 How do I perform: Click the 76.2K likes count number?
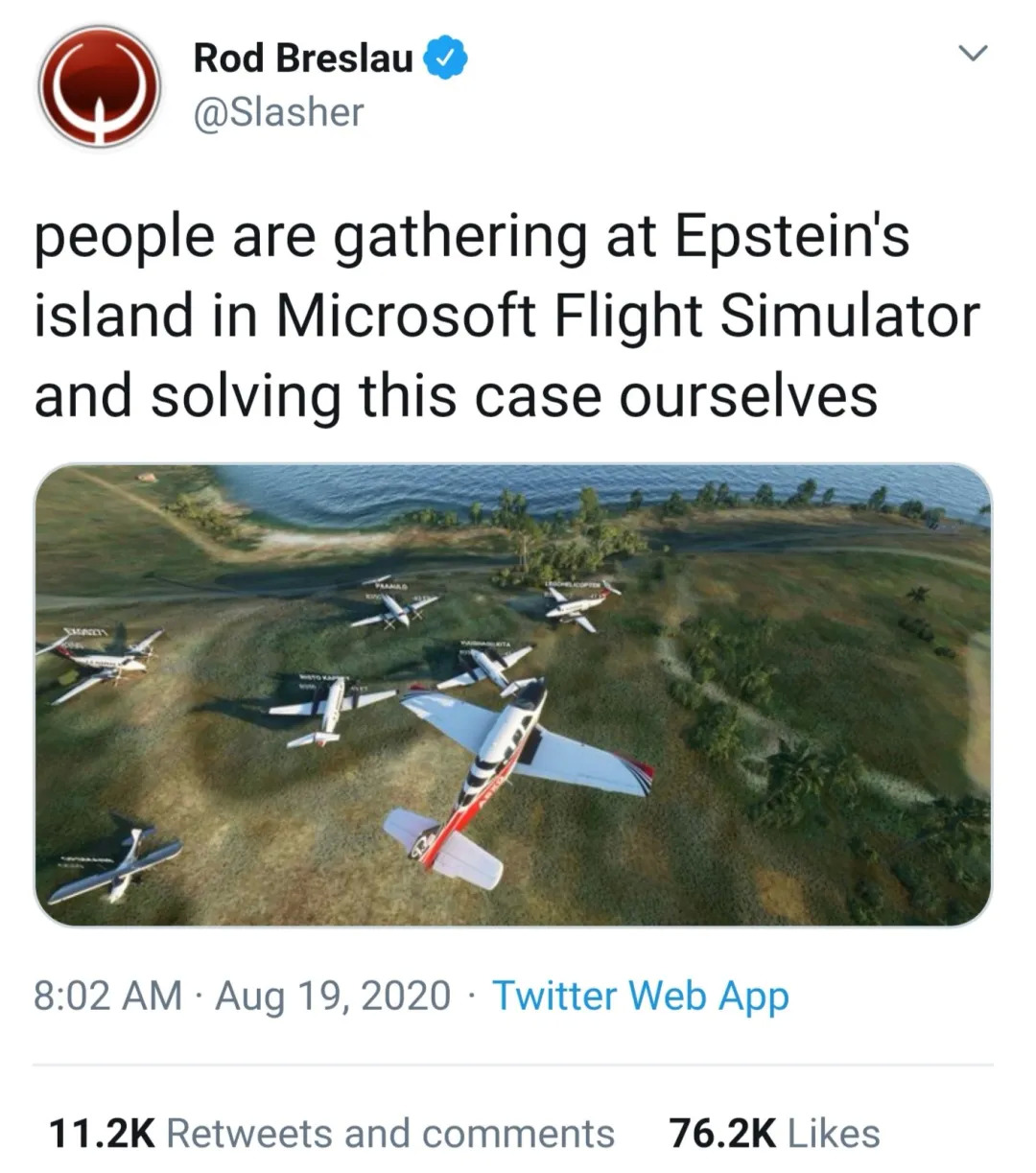pyautogui.click(x=721, y=1133)
